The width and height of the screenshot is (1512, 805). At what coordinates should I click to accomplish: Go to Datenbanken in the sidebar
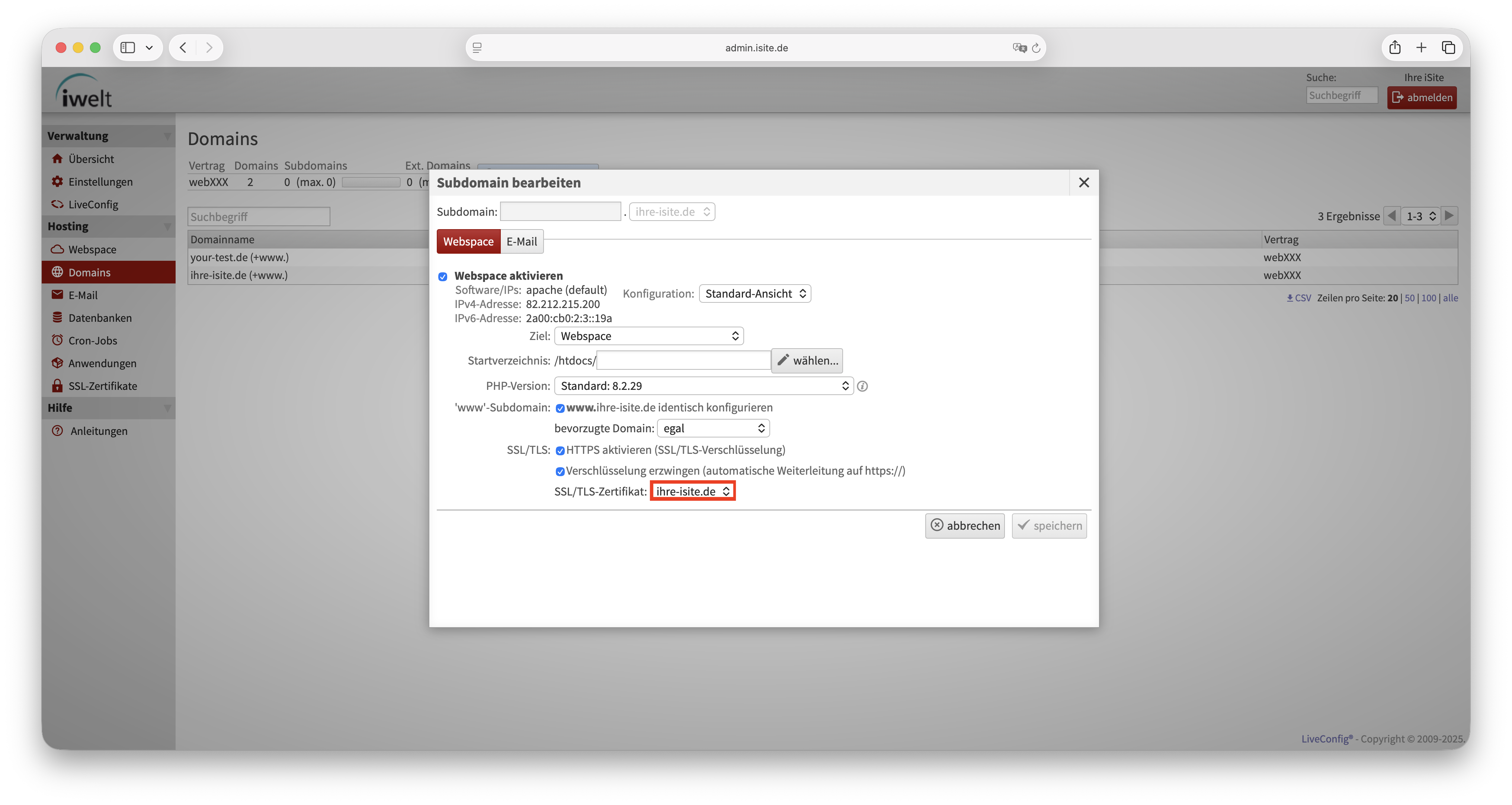tap(99, 318)
